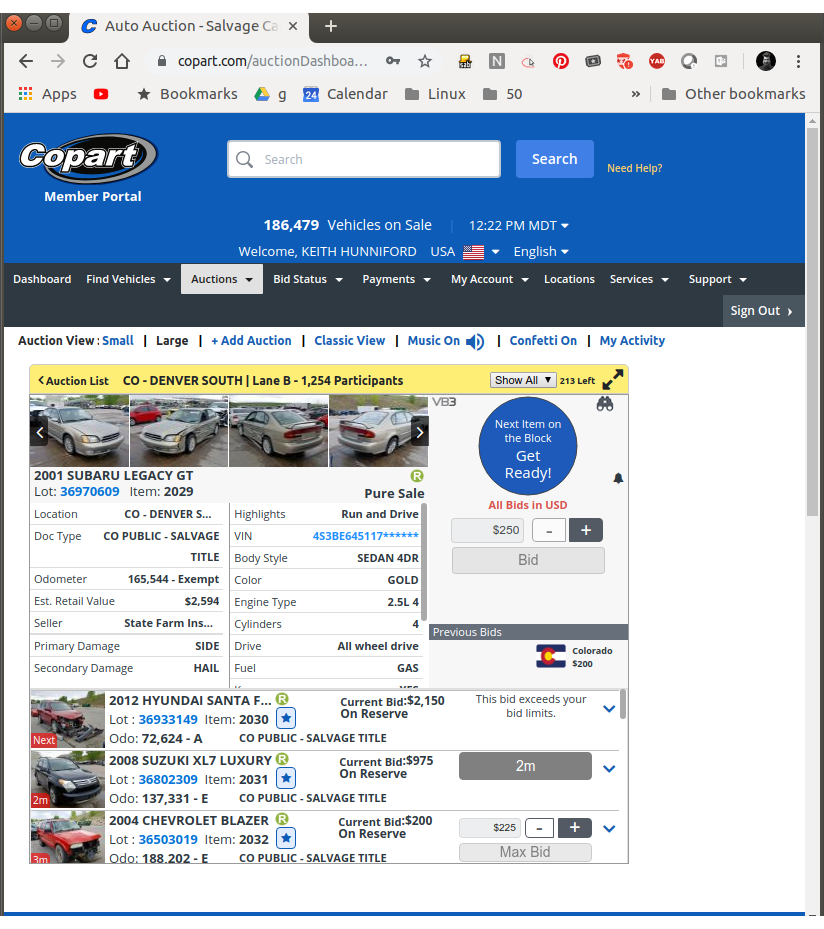The width and height of the screenshot is (824, 929).
Task: Click the browser profile avatar
Action: [766, 61]
